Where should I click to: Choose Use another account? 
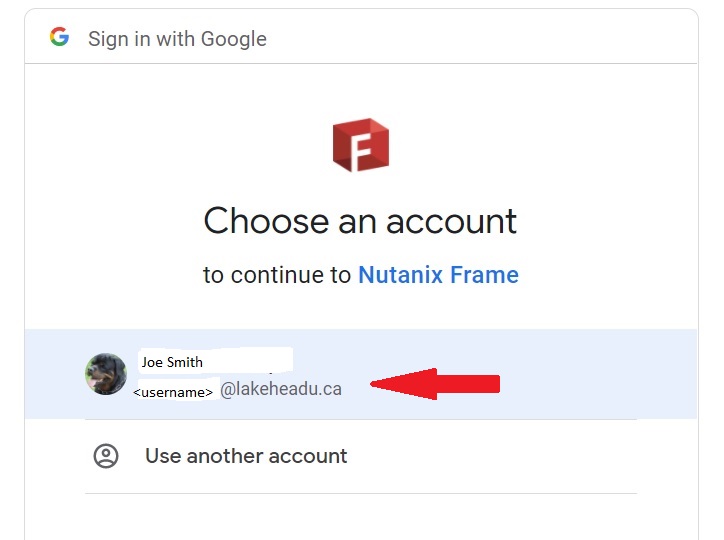[246, 456]
